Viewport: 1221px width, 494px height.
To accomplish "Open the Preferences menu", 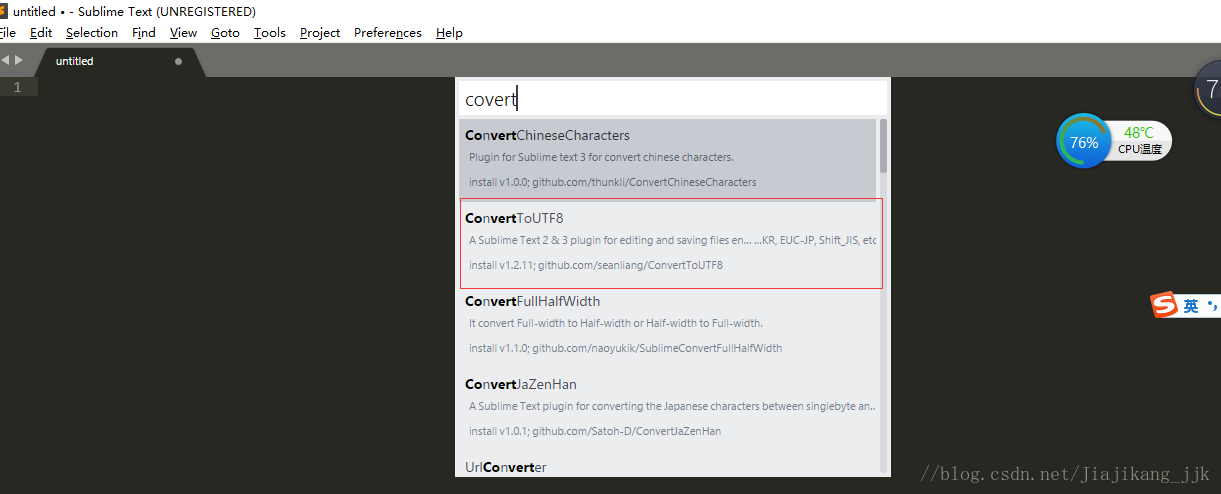I will pos(388,32).
